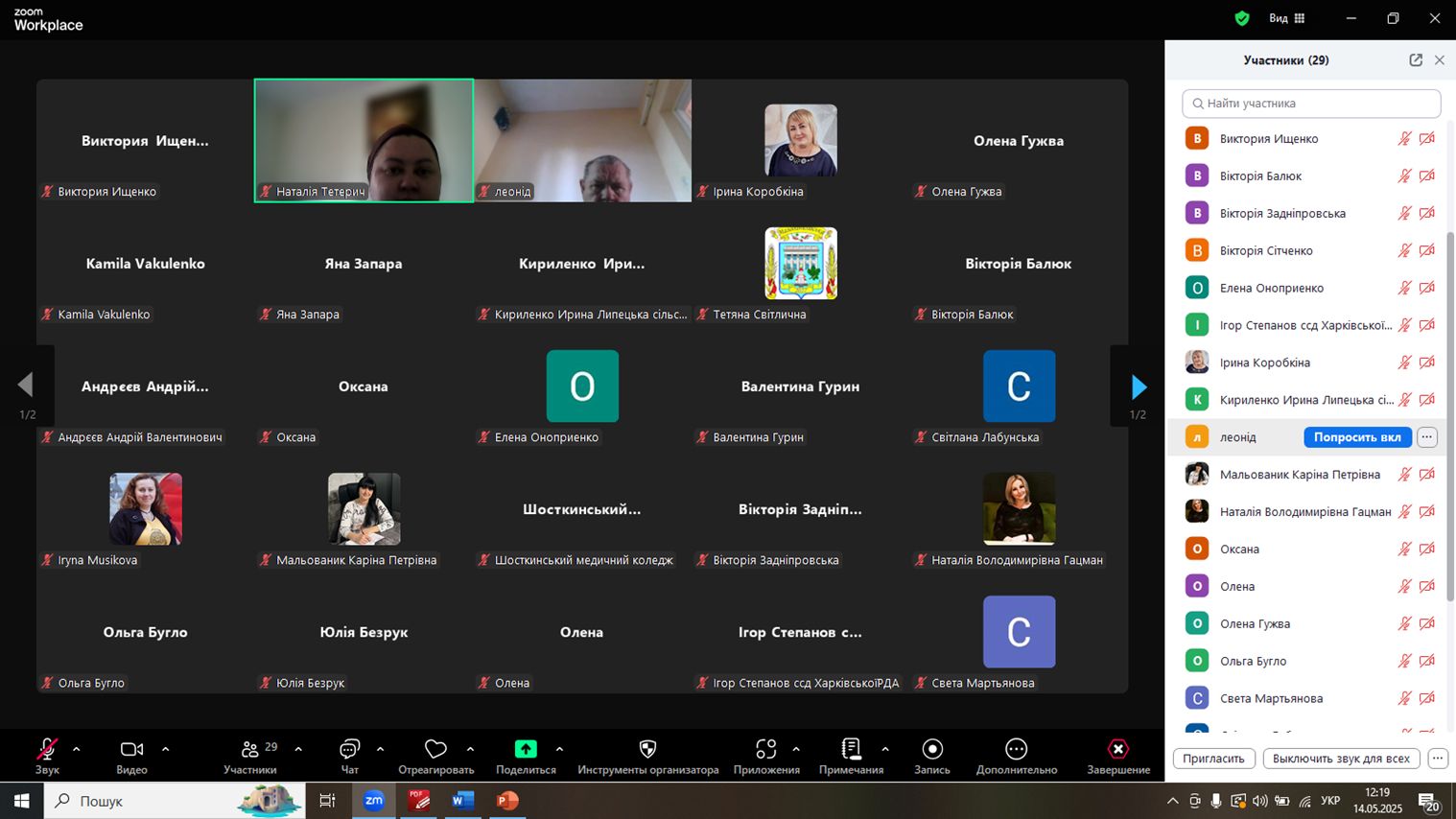Image resolution: width=1456 pixels, height=819 pixels.
Task: Expand share options arrow next to Поделиться
Action: pyautogui.click(x=559, y=749)
